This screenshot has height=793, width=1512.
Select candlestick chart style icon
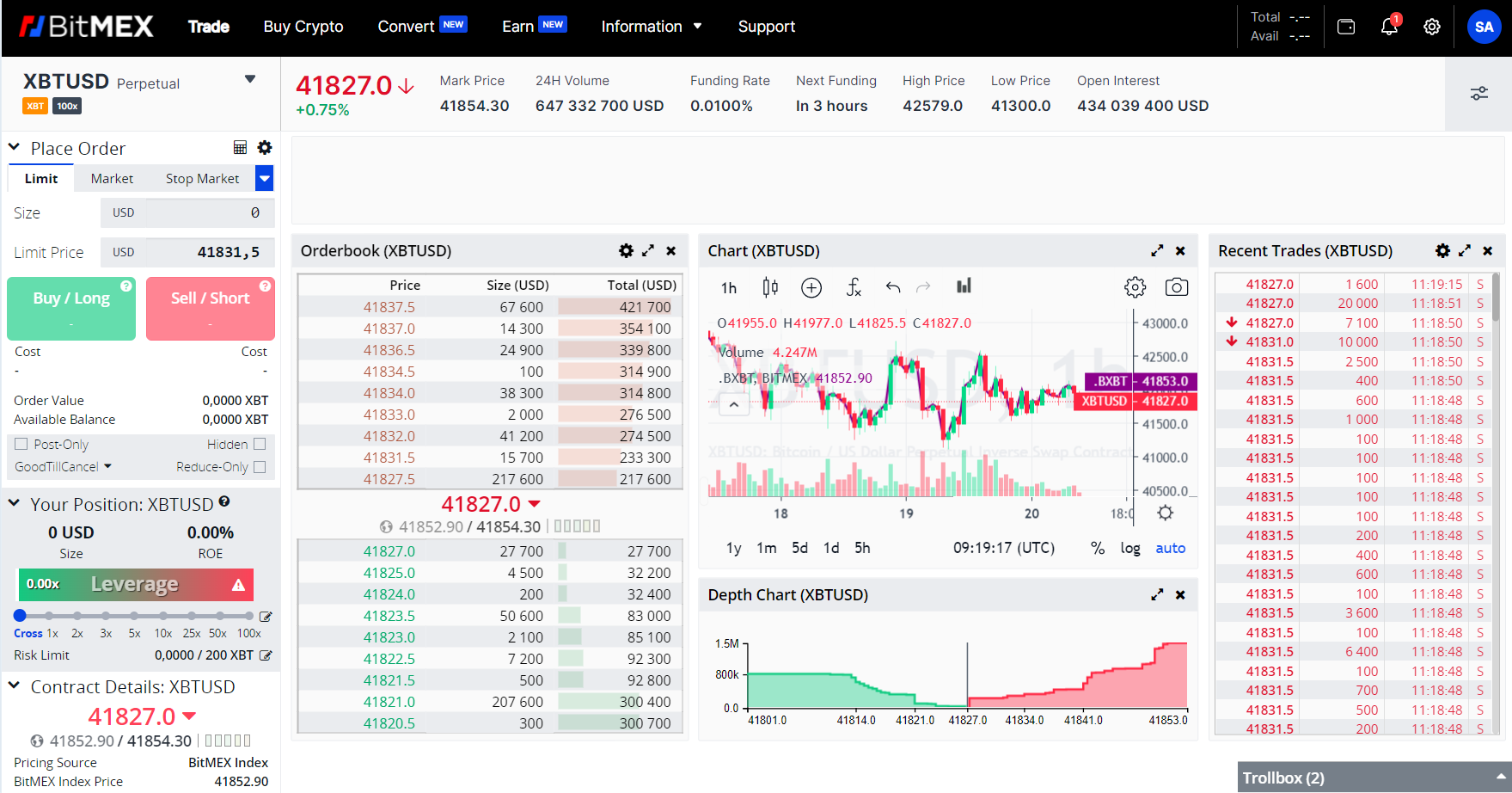click(x=770, y=287)
